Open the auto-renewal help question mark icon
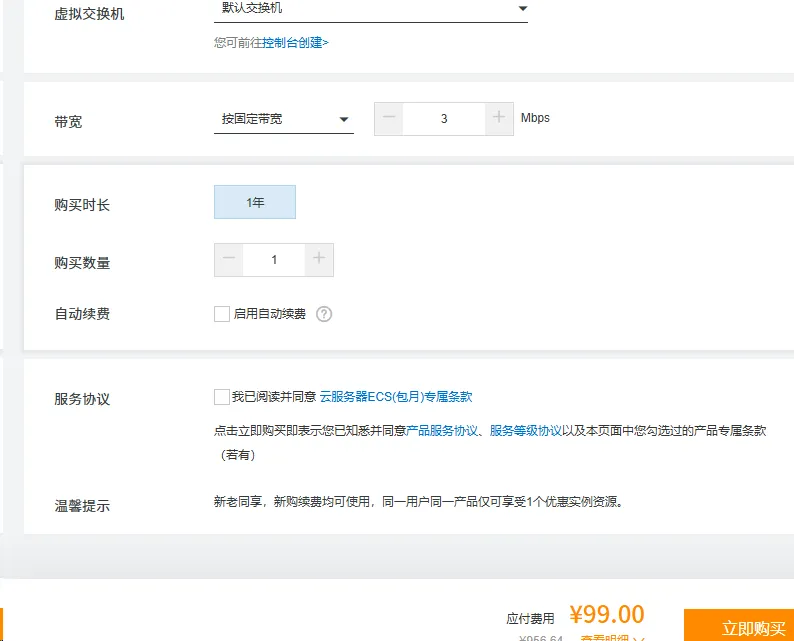The width and height of the screenshot is (794, 641). [324, 314]
